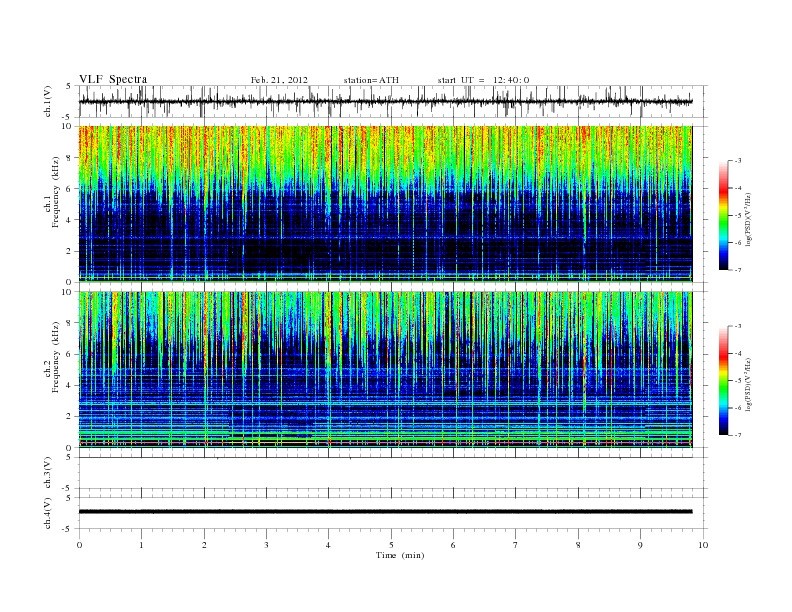Click the ch.1 spectrogram color scale bar

click(x=723, y=215)
